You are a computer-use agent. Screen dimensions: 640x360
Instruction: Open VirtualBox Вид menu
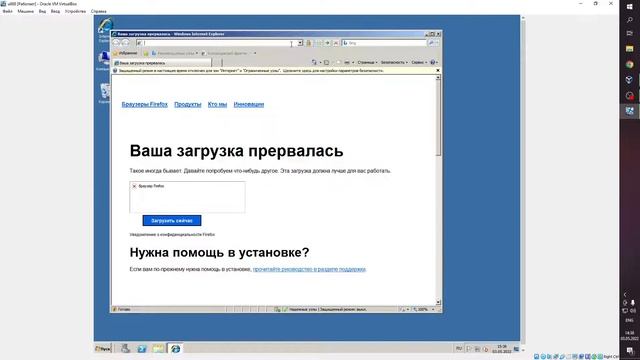(42, 11)
